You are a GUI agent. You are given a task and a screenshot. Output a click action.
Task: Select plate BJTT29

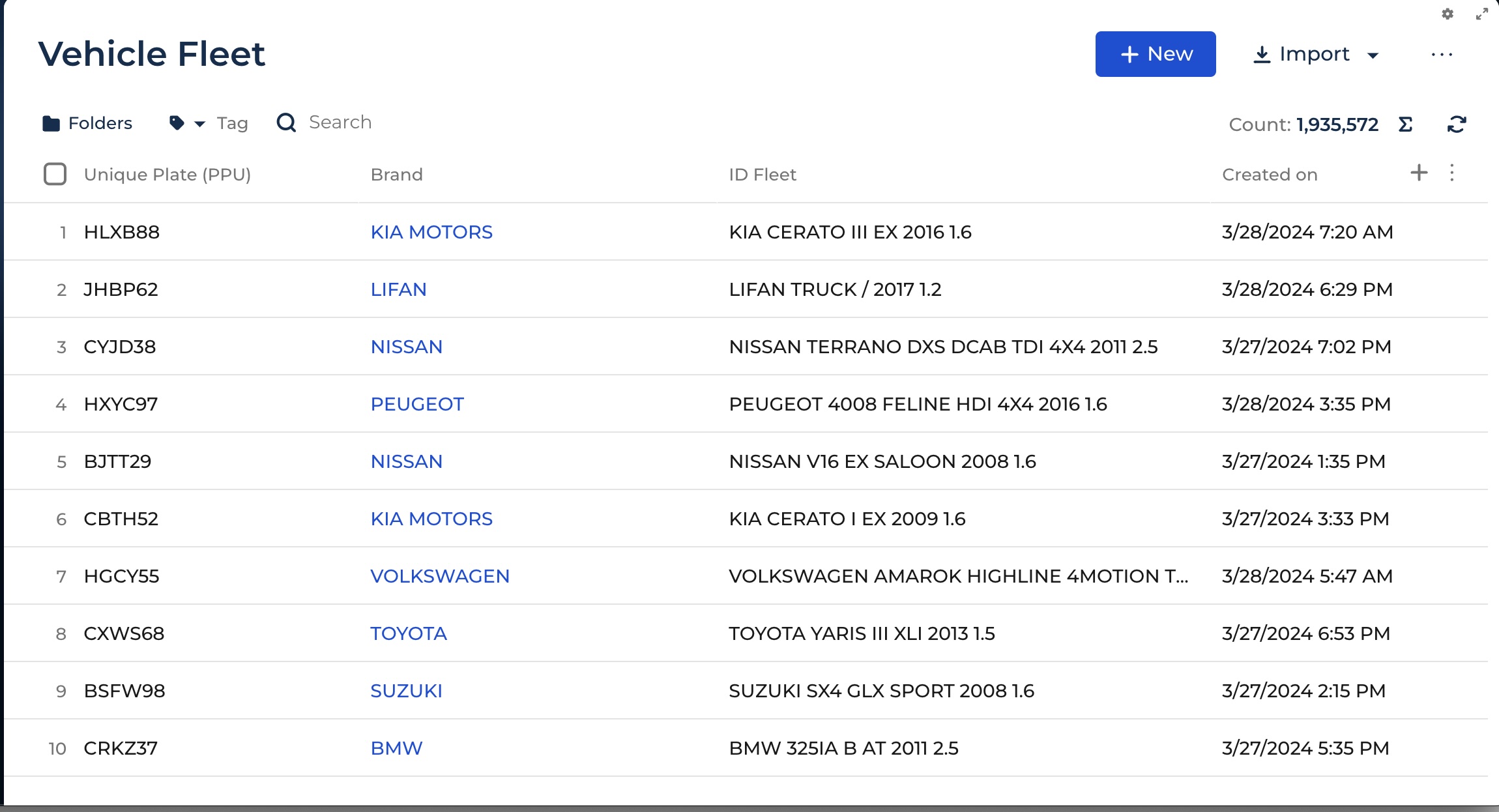(x=117, y=461)
